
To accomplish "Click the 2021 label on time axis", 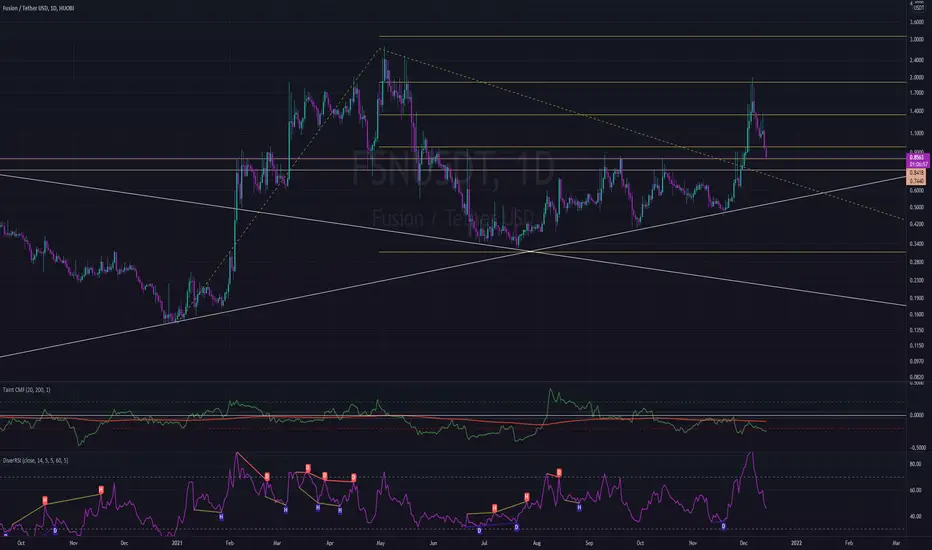I will coord(177,543).
